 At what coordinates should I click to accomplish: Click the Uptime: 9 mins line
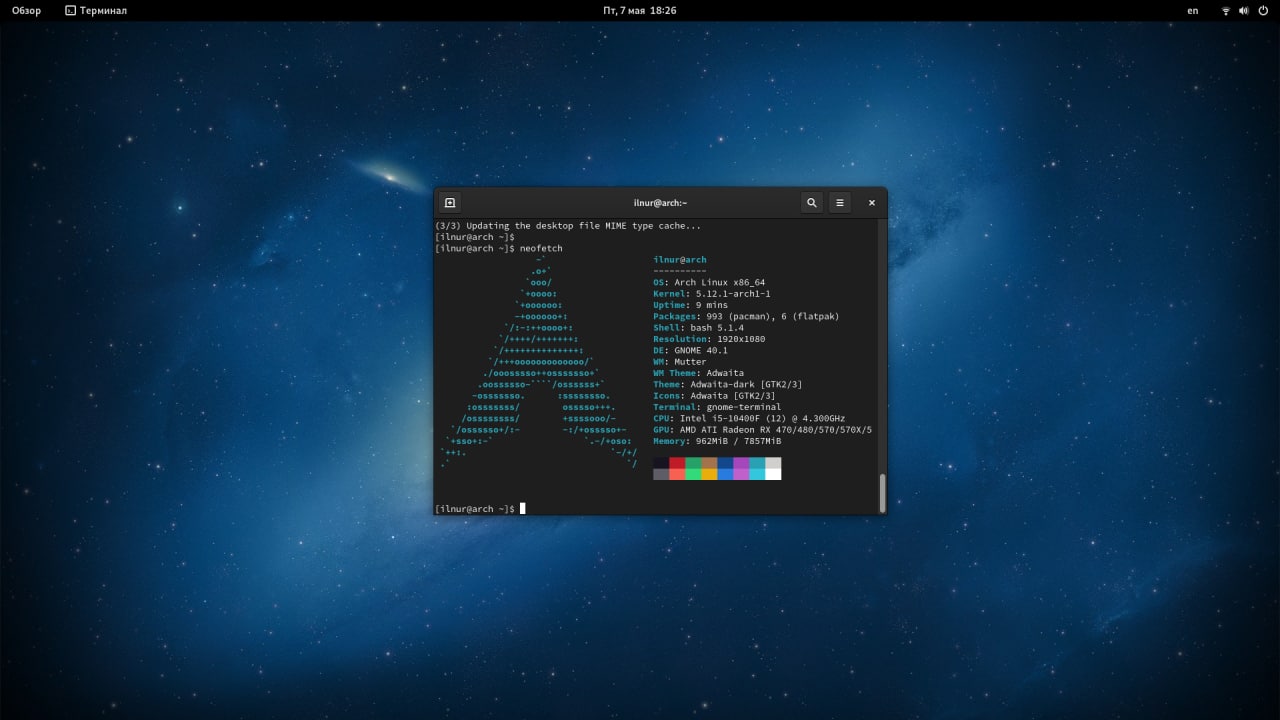pos(693,305)
